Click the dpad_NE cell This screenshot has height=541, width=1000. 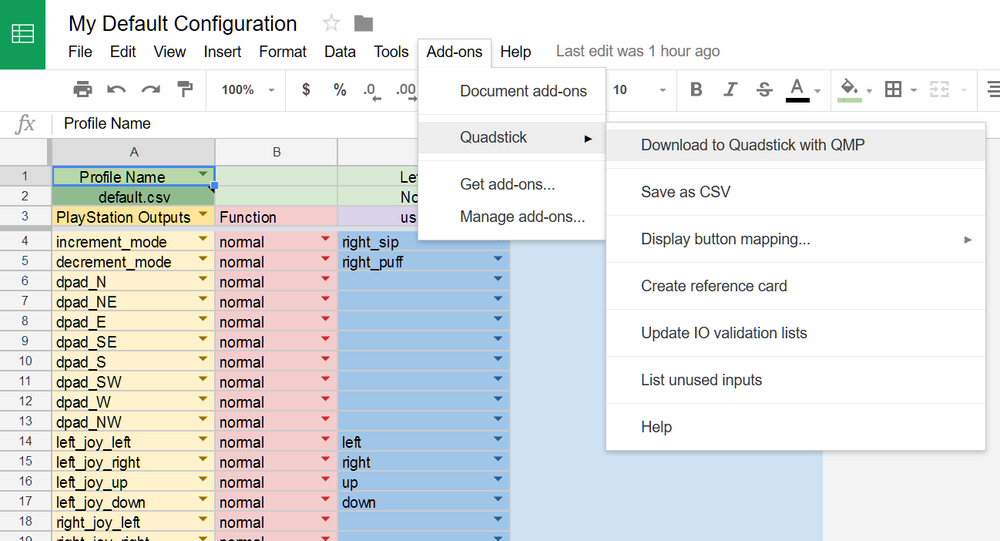[x=133, y=302]
